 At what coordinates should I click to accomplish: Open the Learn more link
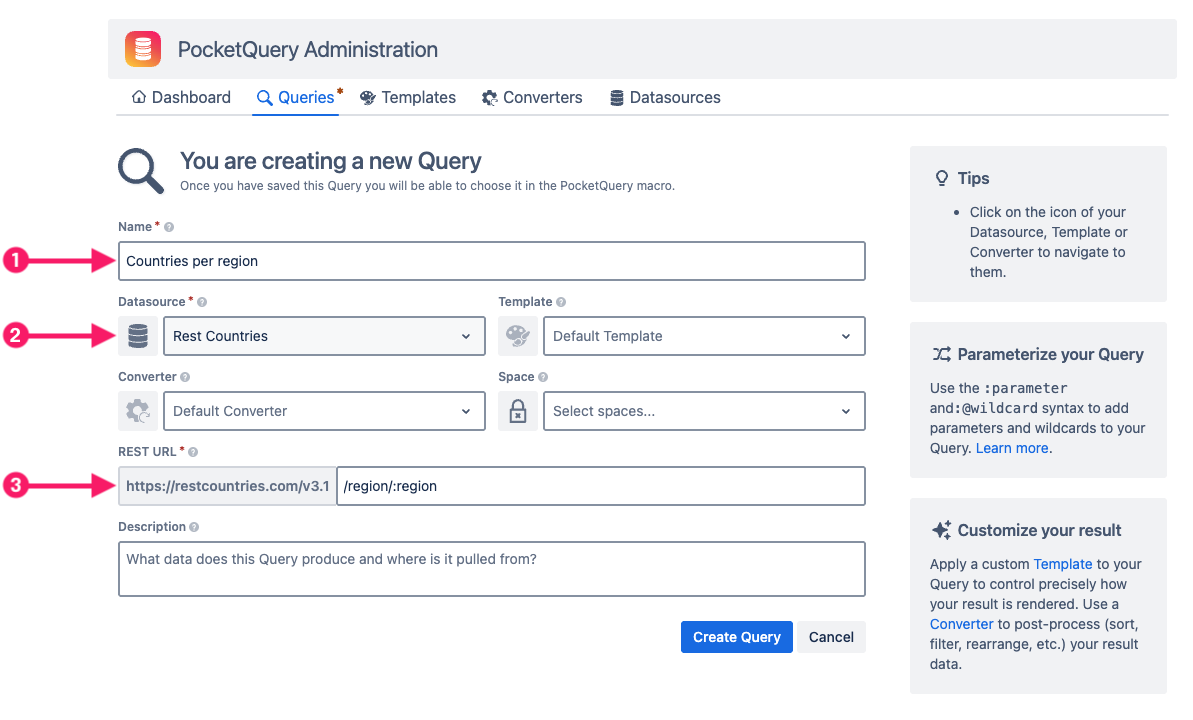(1011, 447)
